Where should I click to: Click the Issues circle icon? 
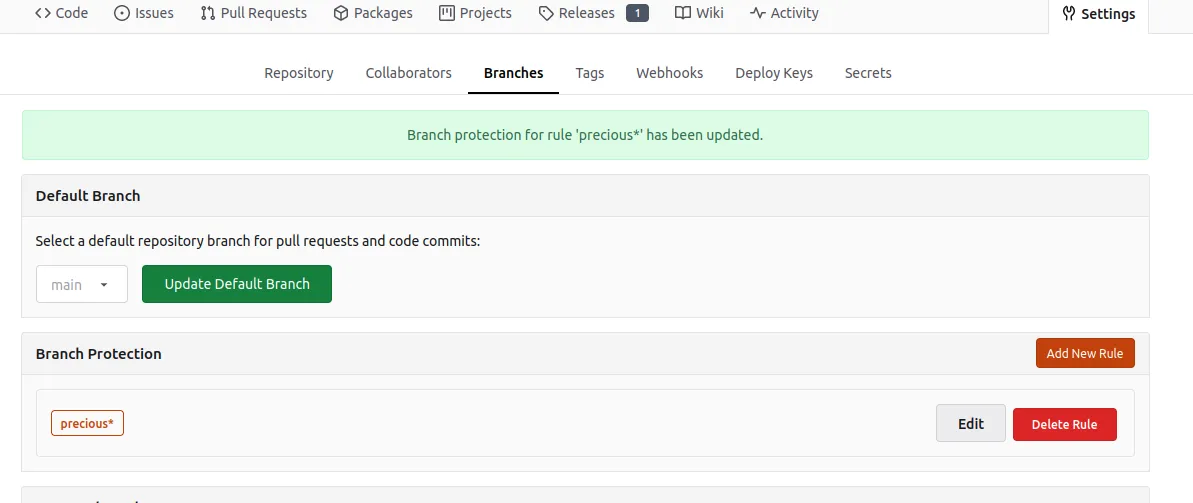point(122,13)
